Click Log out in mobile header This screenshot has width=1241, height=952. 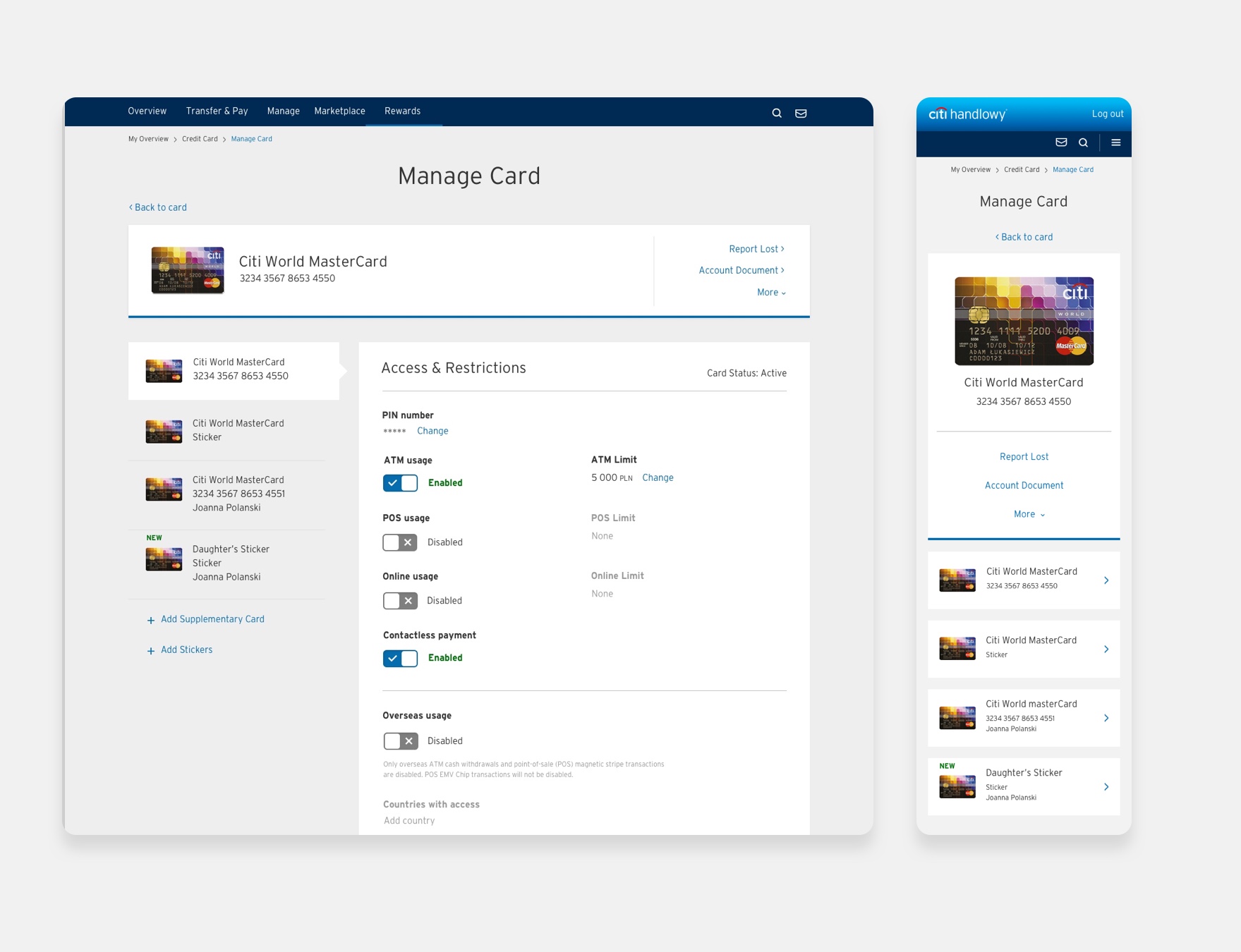coord(1108,114)
